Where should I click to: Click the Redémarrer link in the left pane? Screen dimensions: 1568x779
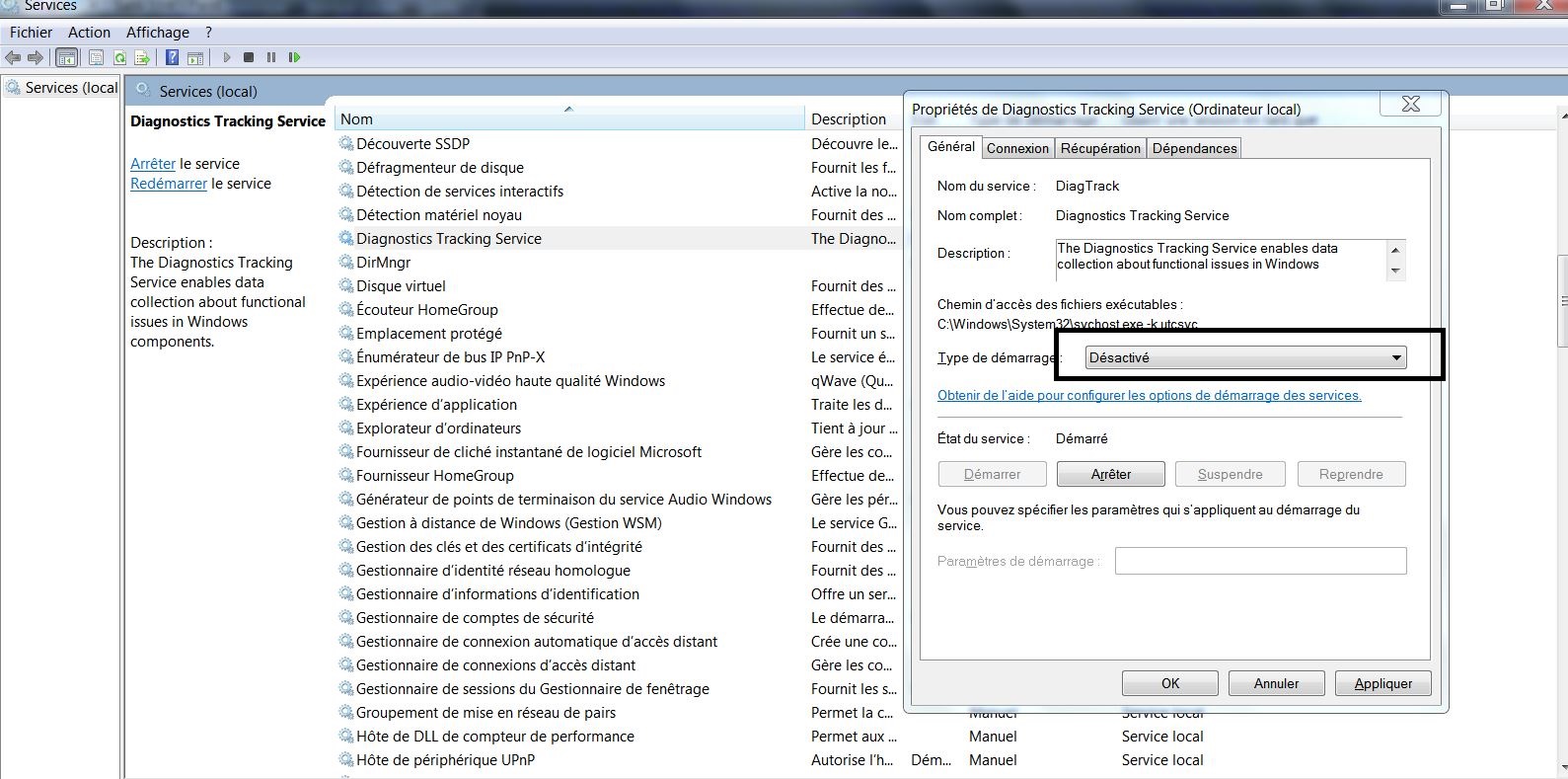point(169,184)
